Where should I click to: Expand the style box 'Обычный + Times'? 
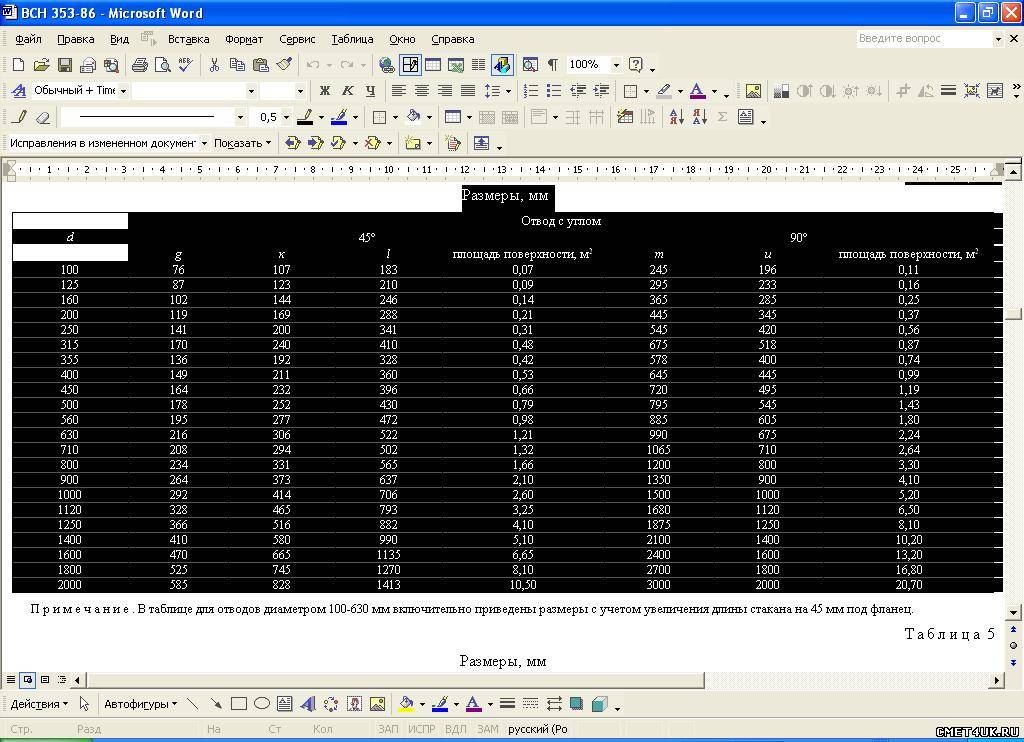pyautogui.click(x=123, y=91)
